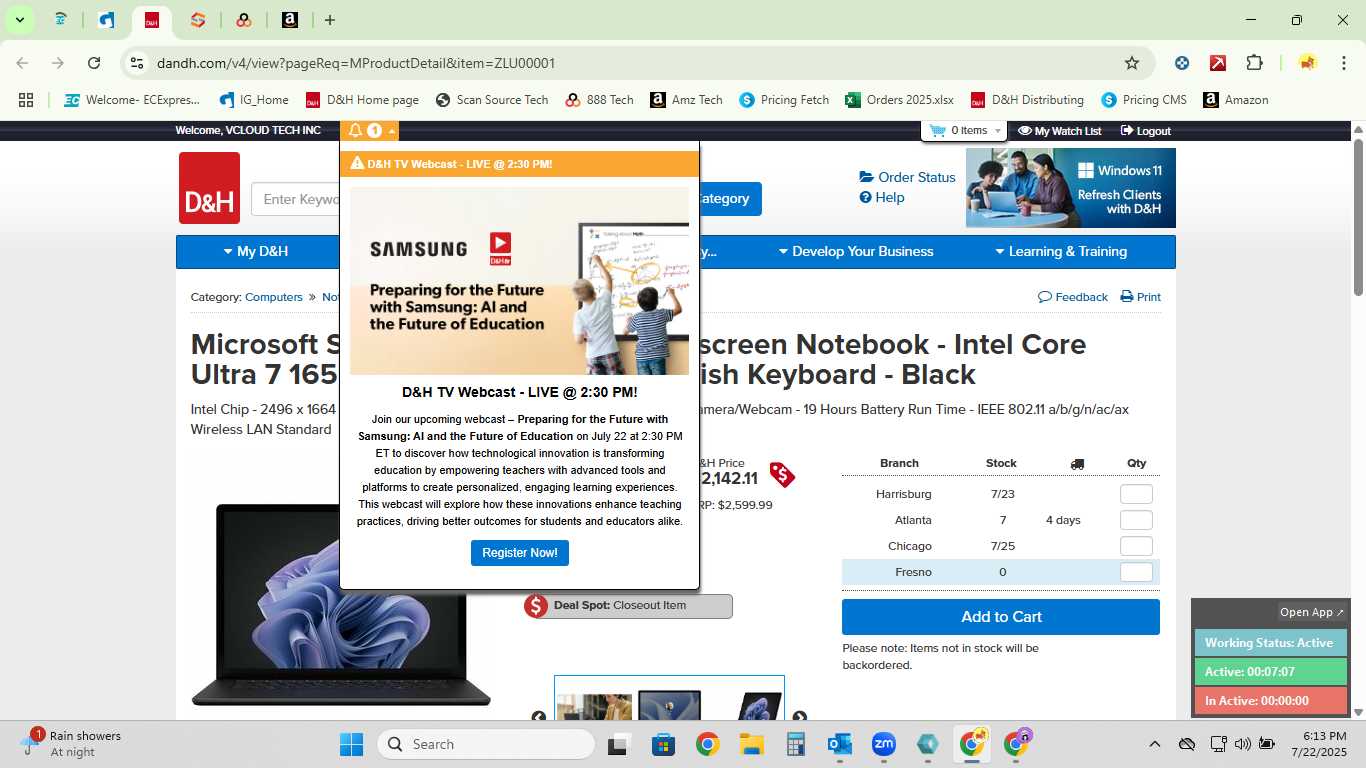Click Register Now! button
This screenshot has width=1366, height=768.
tap(520, 553)
